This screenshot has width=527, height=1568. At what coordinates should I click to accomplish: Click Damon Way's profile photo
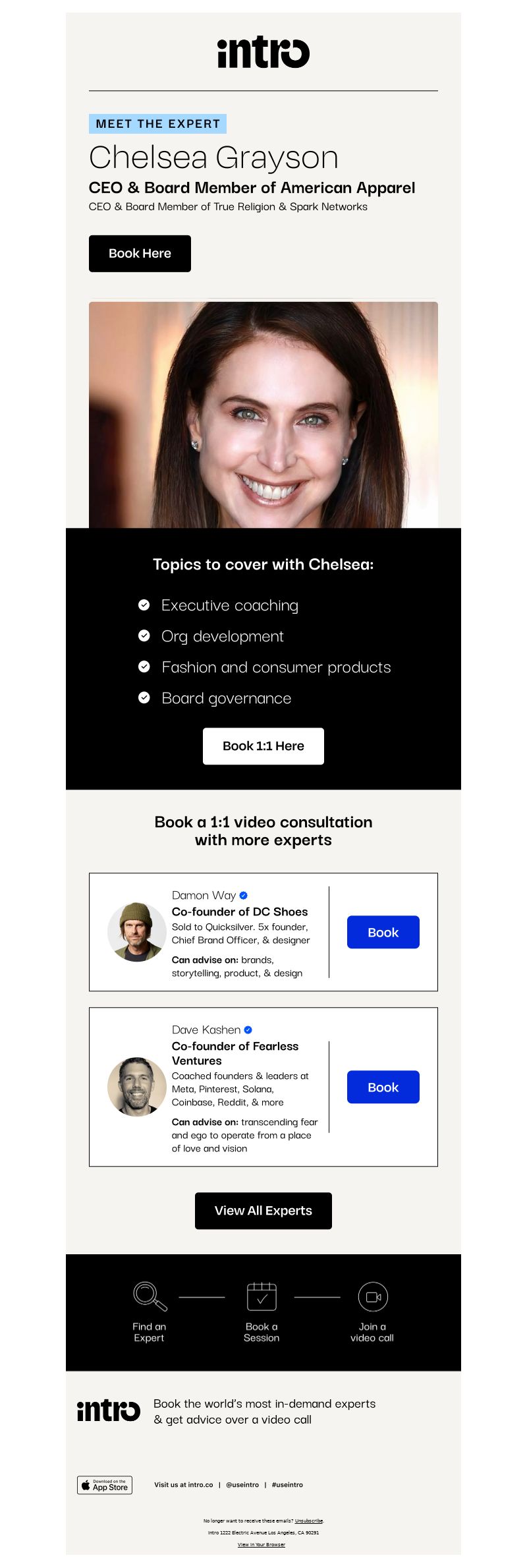(137, 932)
